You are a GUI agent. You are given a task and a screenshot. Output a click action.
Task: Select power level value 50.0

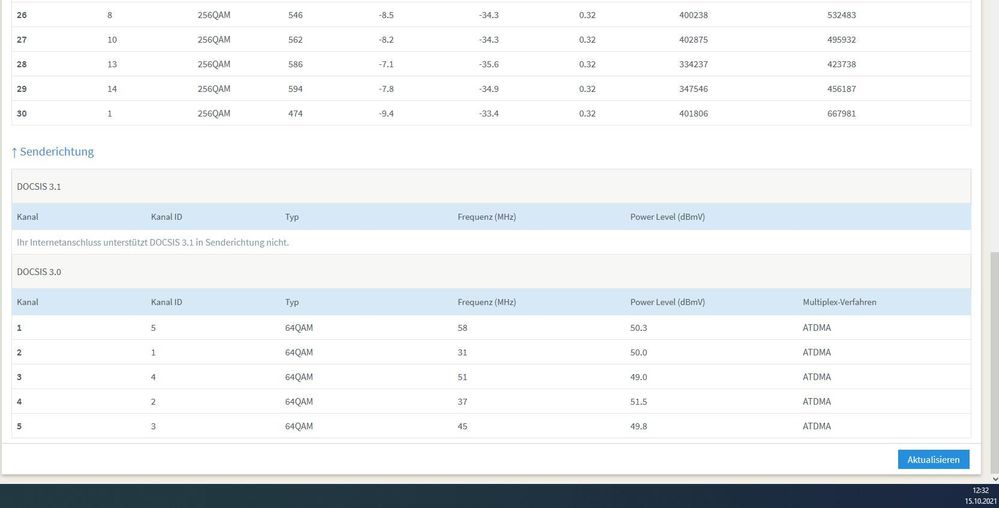point(638,352)
